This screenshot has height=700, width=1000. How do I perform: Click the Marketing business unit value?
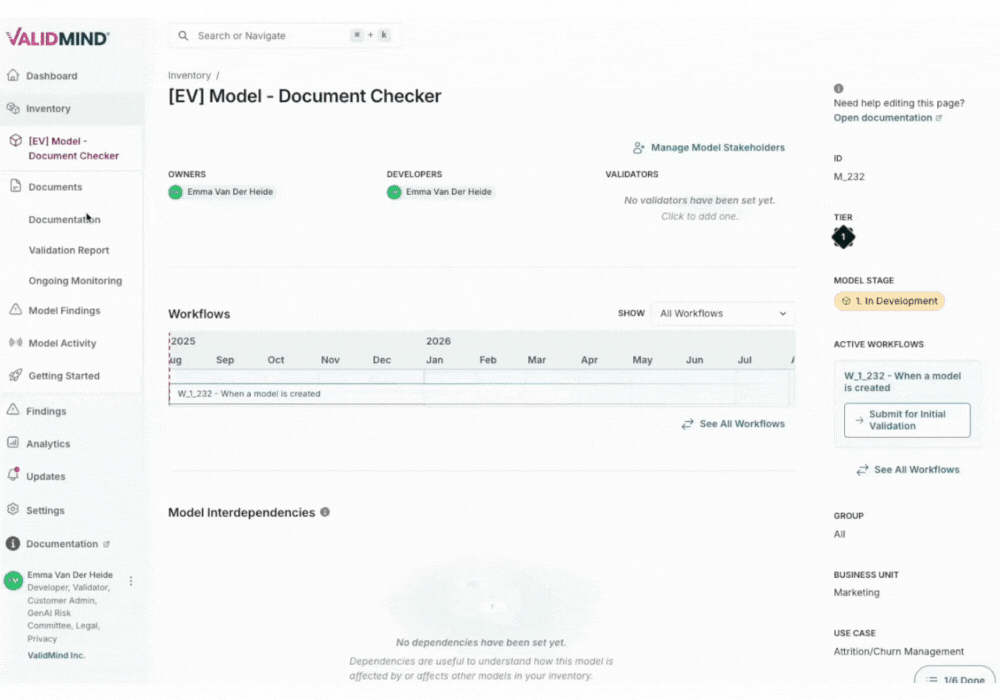[857, 592]
